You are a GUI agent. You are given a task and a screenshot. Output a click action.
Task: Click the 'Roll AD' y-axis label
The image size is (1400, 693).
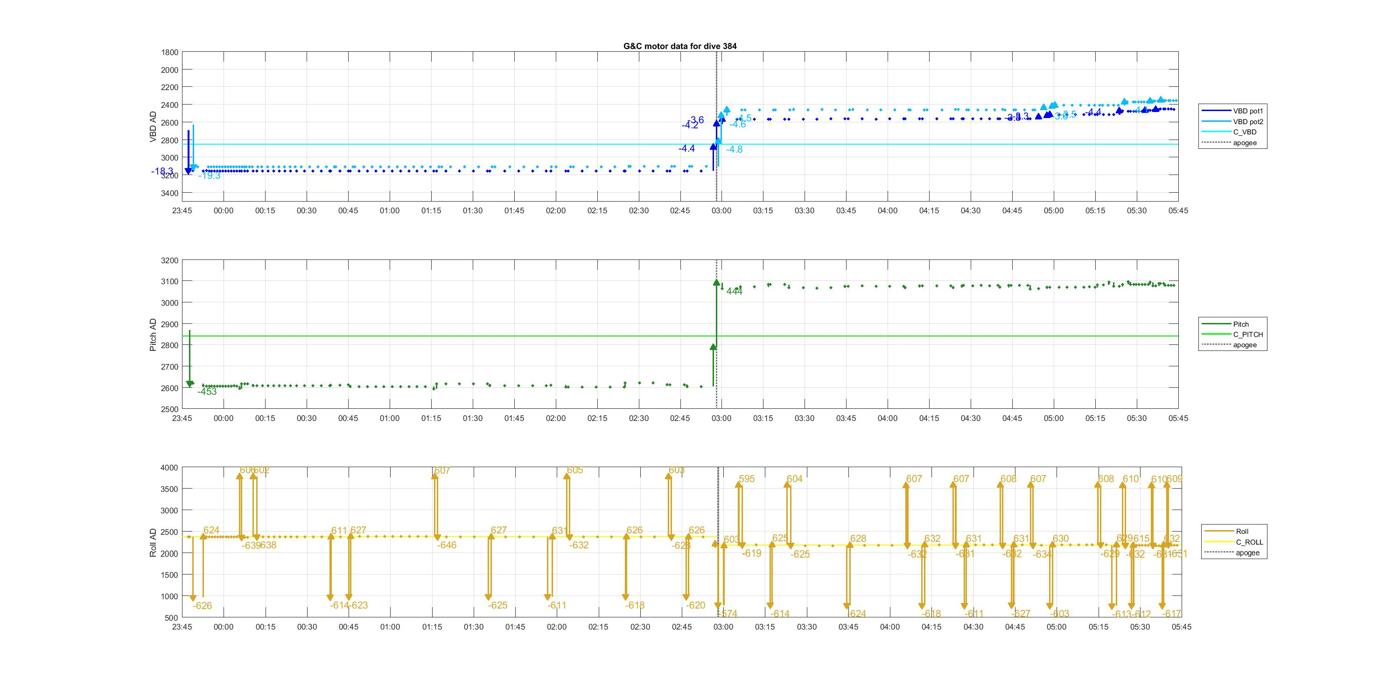pyautogui.click(x=153, y=542)
